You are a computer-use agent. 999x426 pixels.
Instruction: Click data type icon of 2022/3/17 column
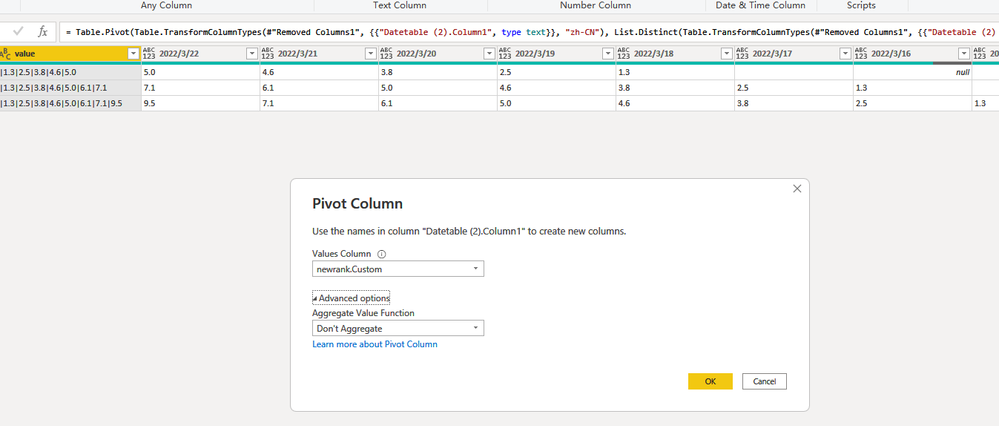[742, 53]
